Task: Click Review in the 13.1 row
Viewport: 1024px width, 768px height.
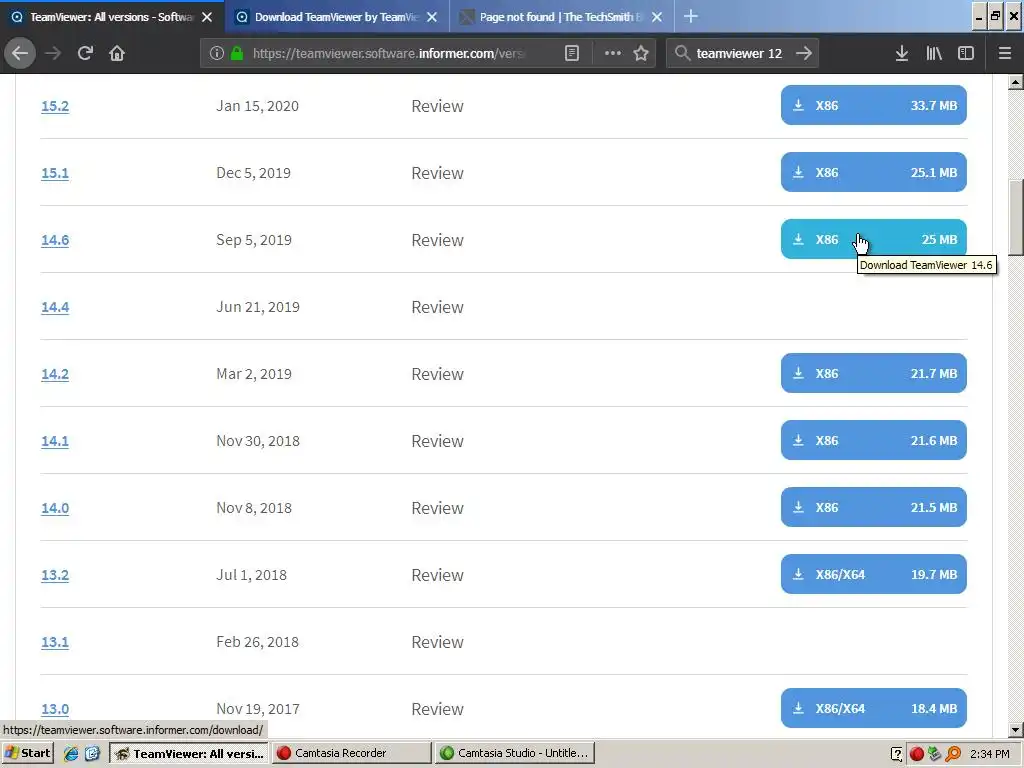Action: [438, 642]
